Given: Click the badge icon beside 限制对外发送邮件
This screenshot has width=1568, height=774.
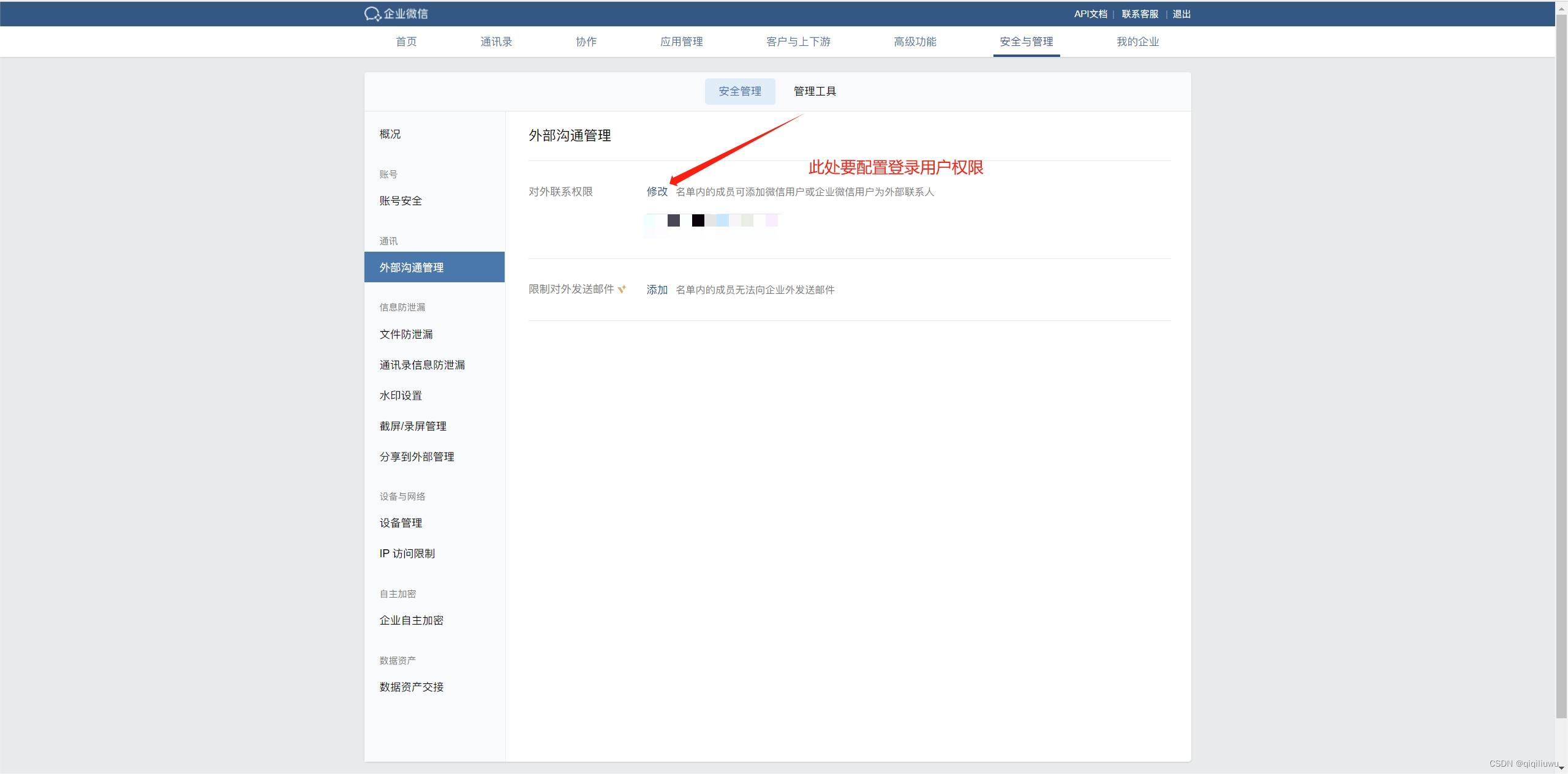Looking at the screenshot, I should tap(622, 289).
